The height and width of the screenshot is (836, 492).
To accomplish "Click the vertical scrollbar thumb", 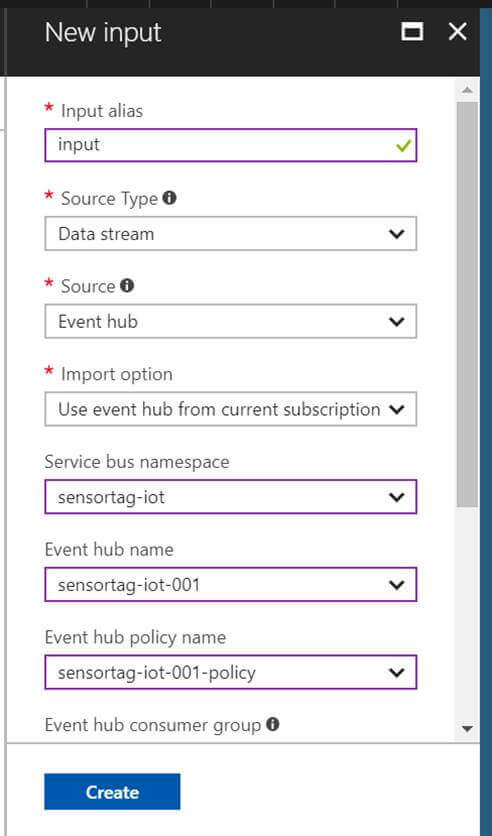I will pyautogui.click(x=467, y=304).
